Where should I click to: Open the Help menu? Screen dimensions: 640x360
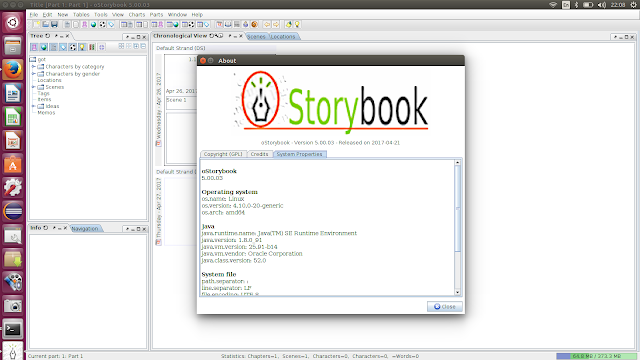(197, 15)
